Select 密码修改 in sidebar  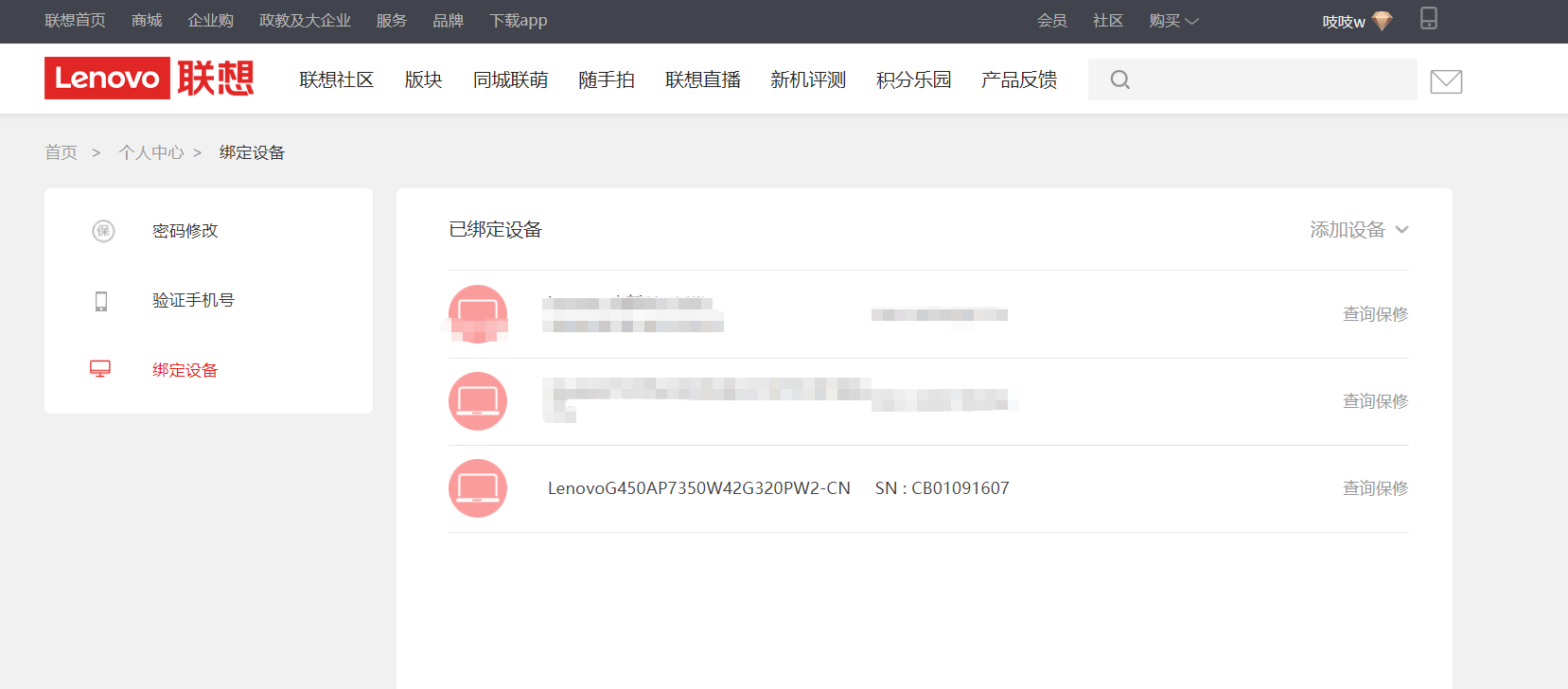(185, 231)
